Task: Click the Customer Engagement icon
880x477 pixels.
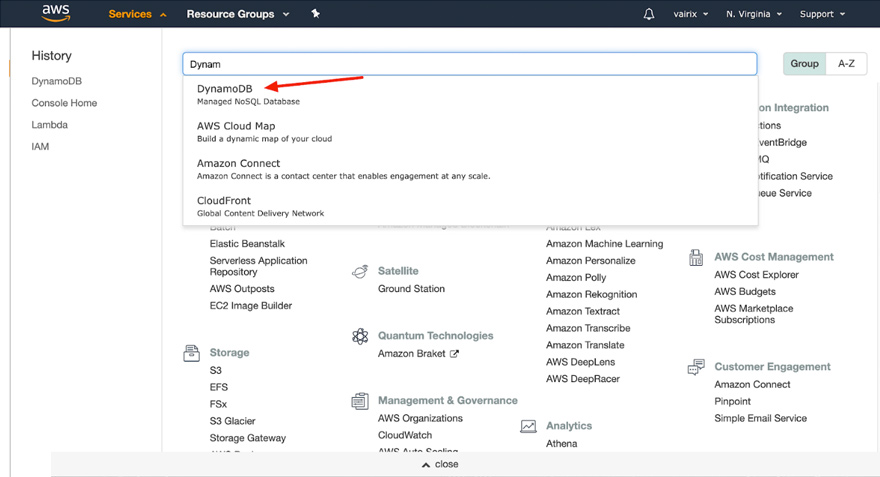Action: (x=696, y=367)
